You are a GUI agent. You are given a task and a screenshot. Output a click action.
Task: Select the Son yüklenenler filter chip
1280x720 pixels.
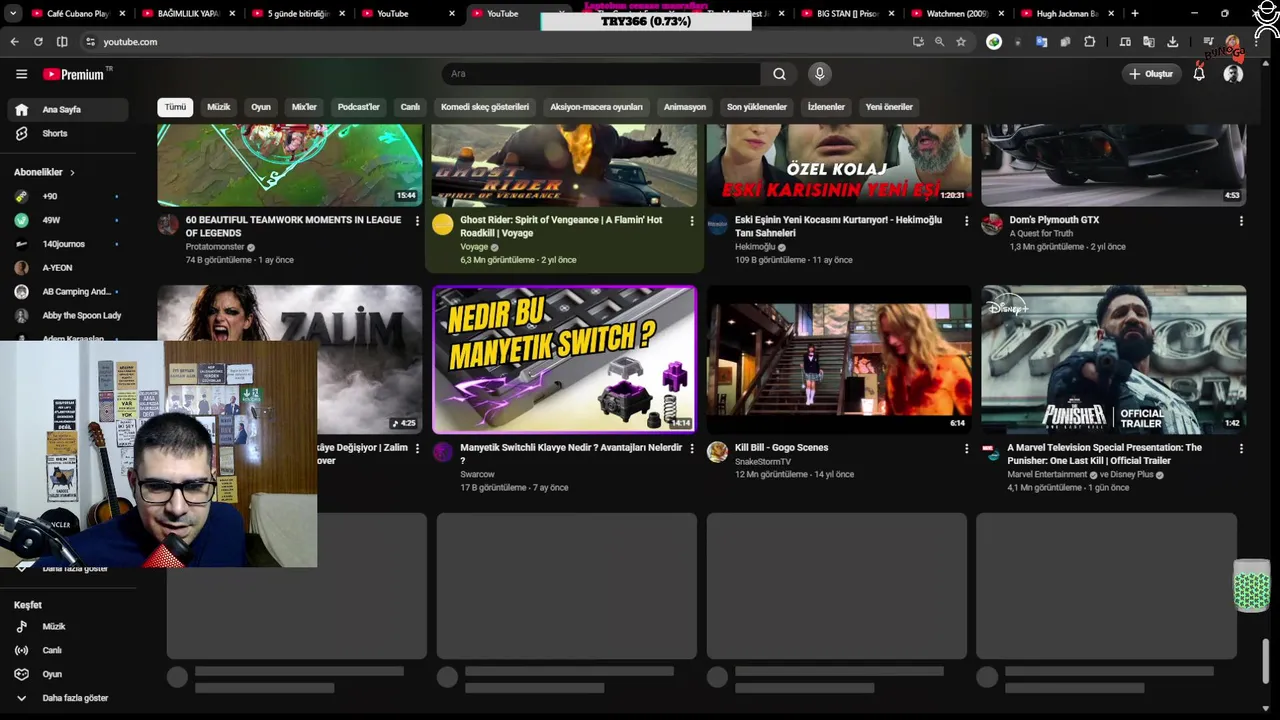(757, 107)
